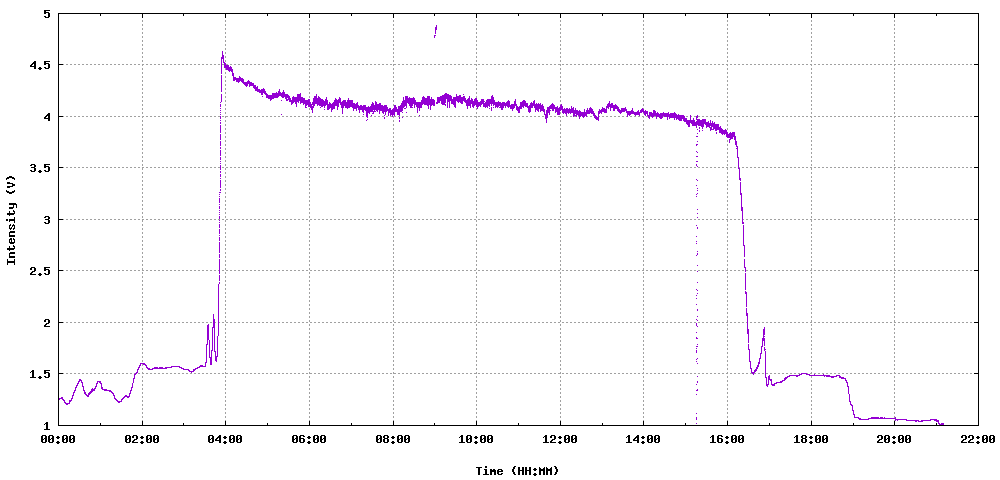
Task: Click the 08:00 x-axis tick label
Action: 393,439
